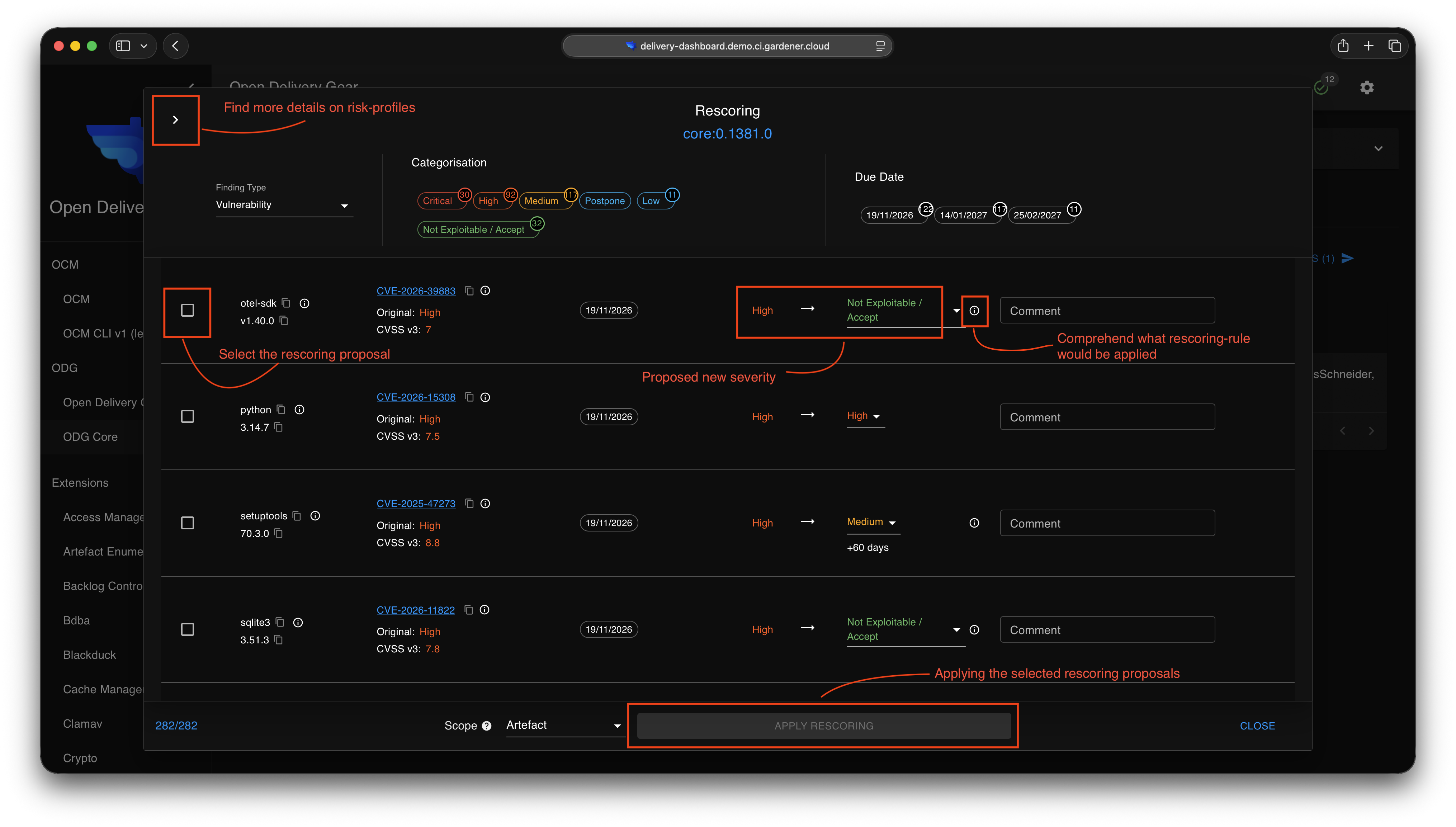Click Comment field for python row
The height and width of the screenshot is (827, 1456).
point(1107,417)
